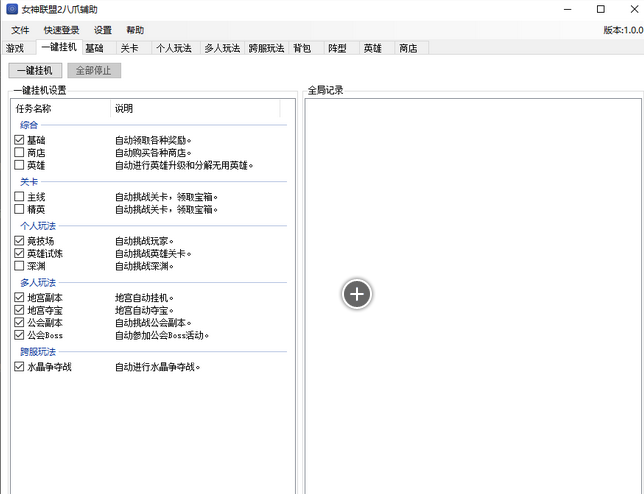
Task: Collapse the 个人玩法 group in the task list
Action: click(x=38, y=226)
